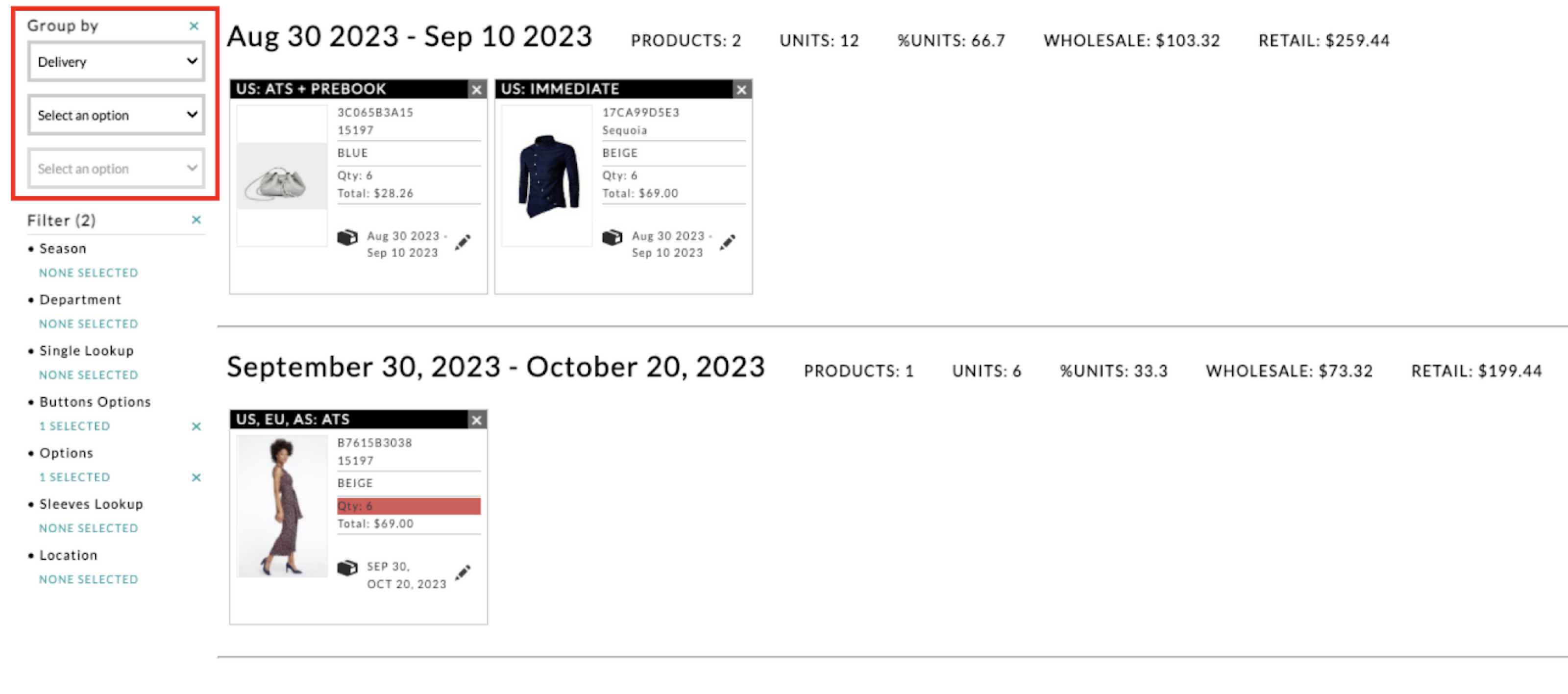Open Location filter NONE SELECTED link
The image size is (1568, 694).
(x=89, y=579)
